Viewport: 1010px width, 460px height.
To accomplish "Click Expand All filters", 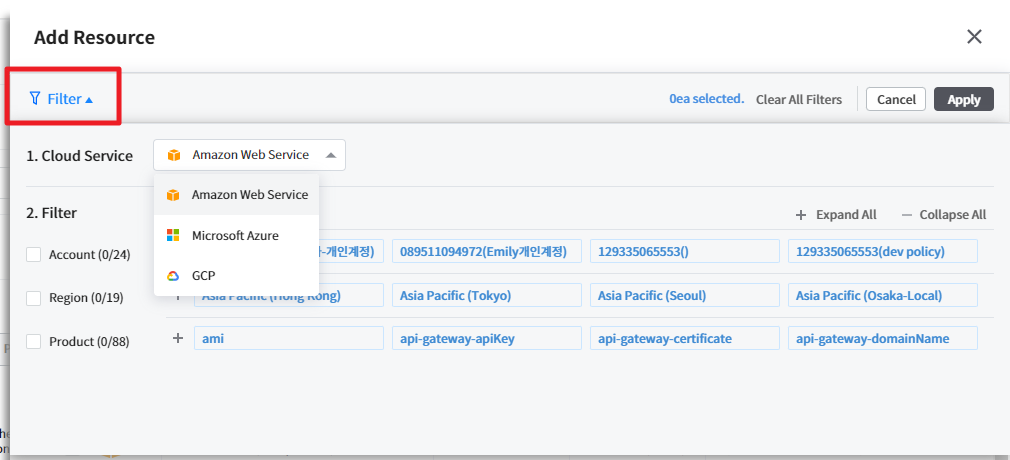I will click(x=836, y=215).
